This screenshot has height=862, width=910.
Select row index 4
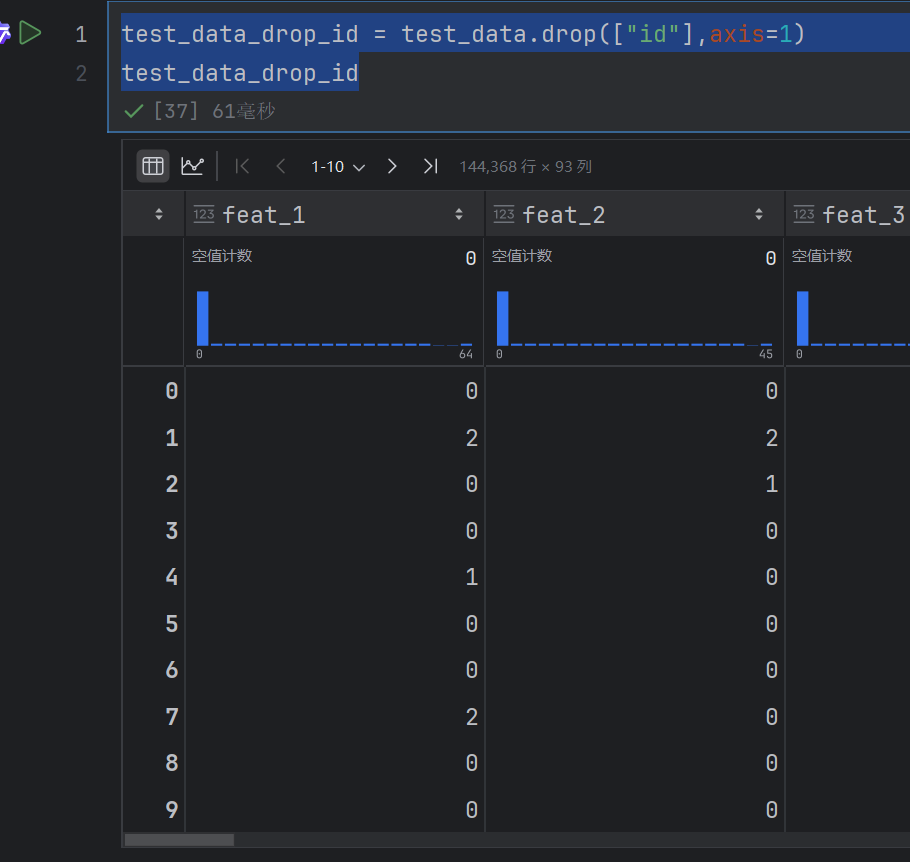(171, 577)
